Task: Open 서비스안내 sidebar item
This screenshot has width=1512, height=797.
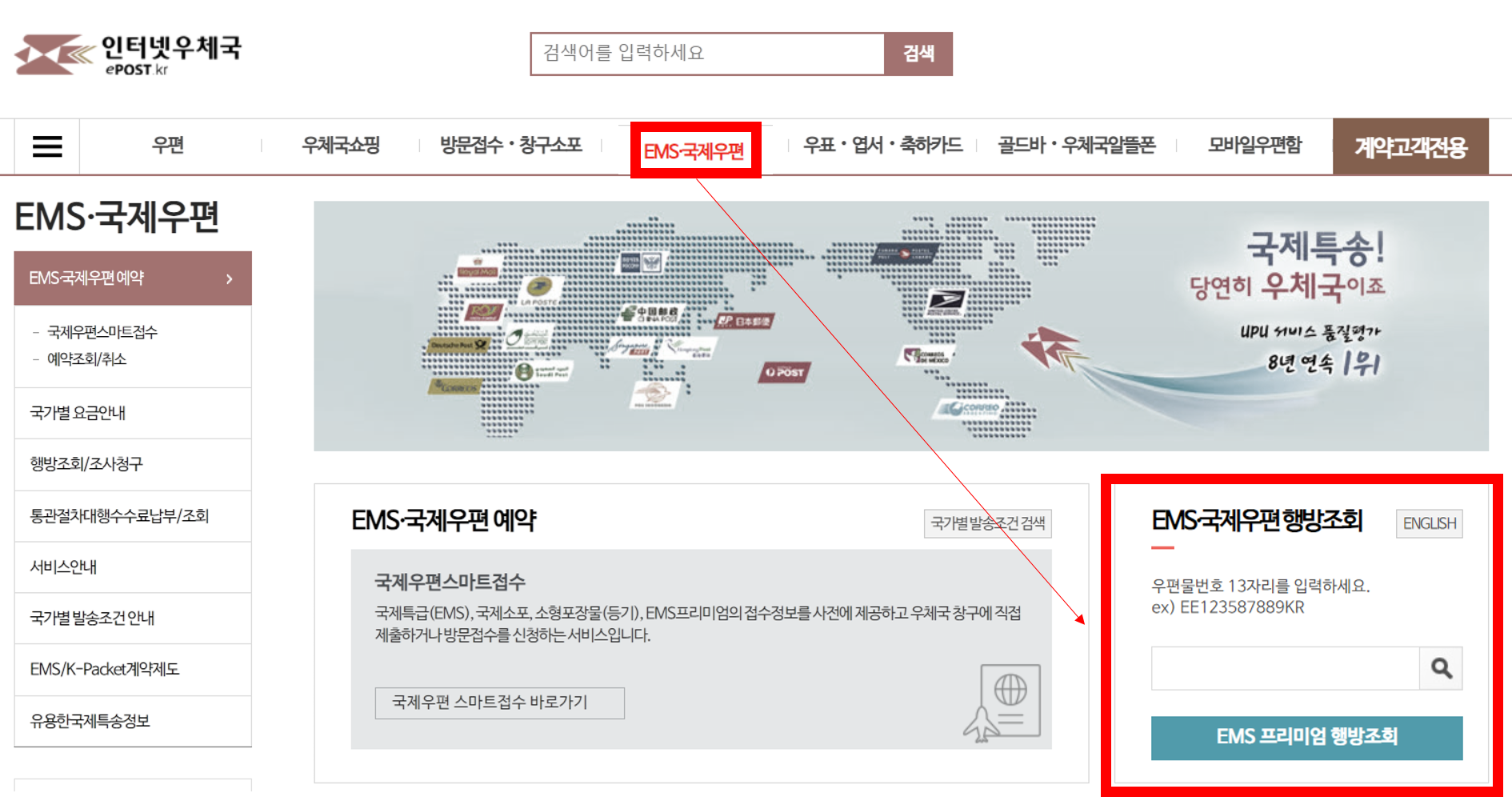Action: [133, 567]
